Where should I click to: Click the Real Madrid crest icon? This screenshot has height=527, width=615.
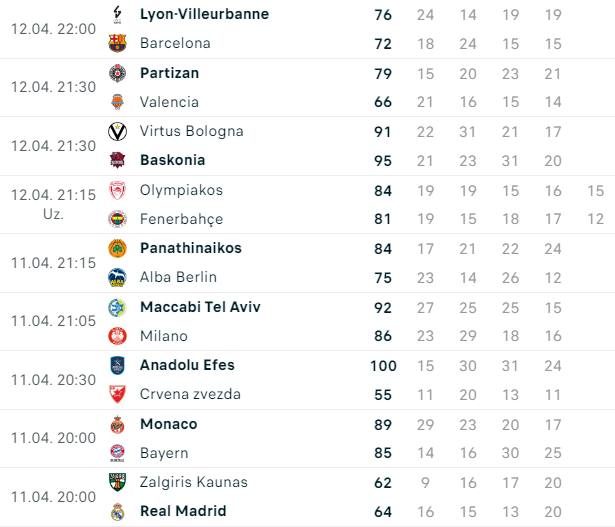pos(117,511)
